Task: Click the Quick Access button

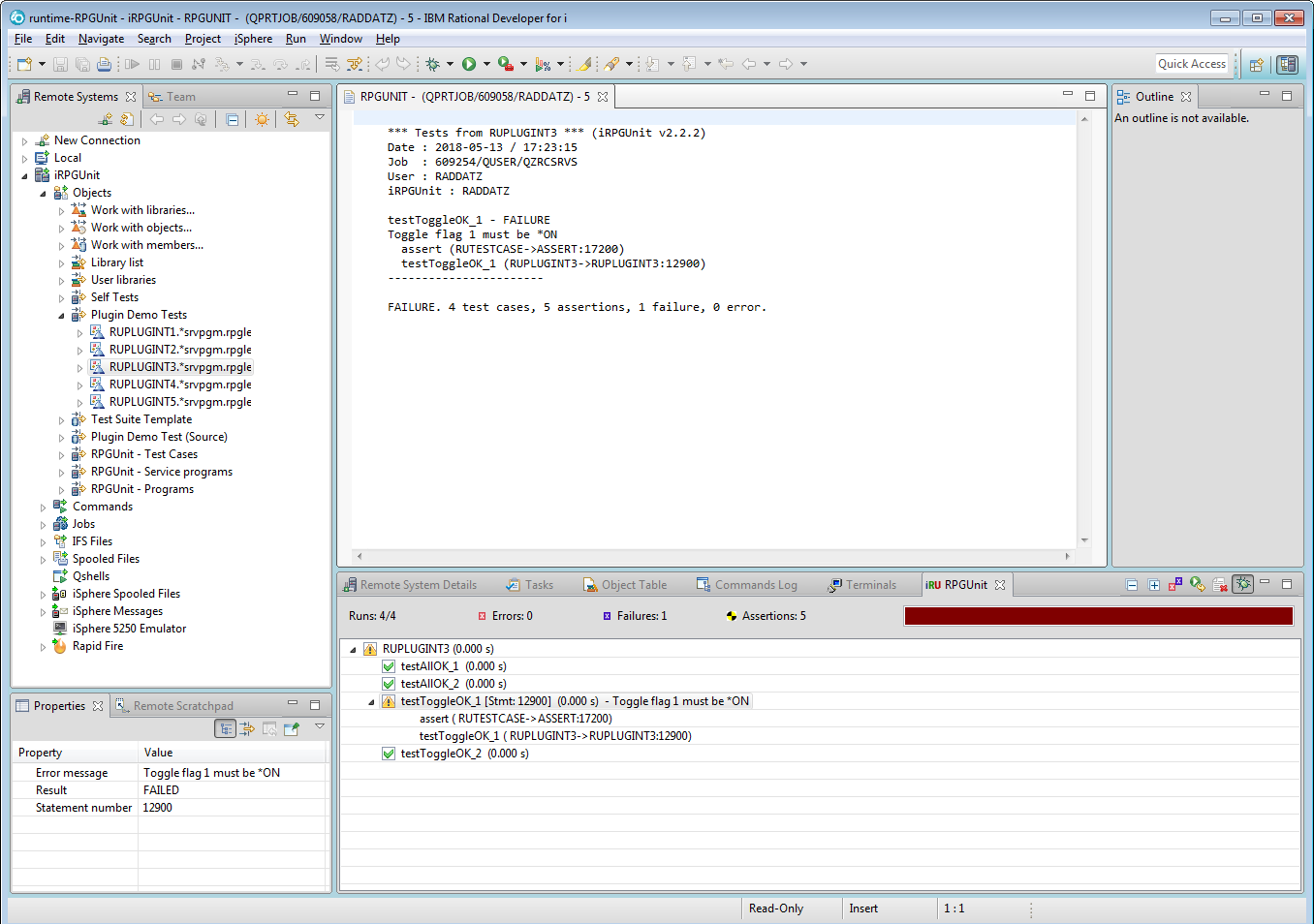Action: [x=1191, y=64]
